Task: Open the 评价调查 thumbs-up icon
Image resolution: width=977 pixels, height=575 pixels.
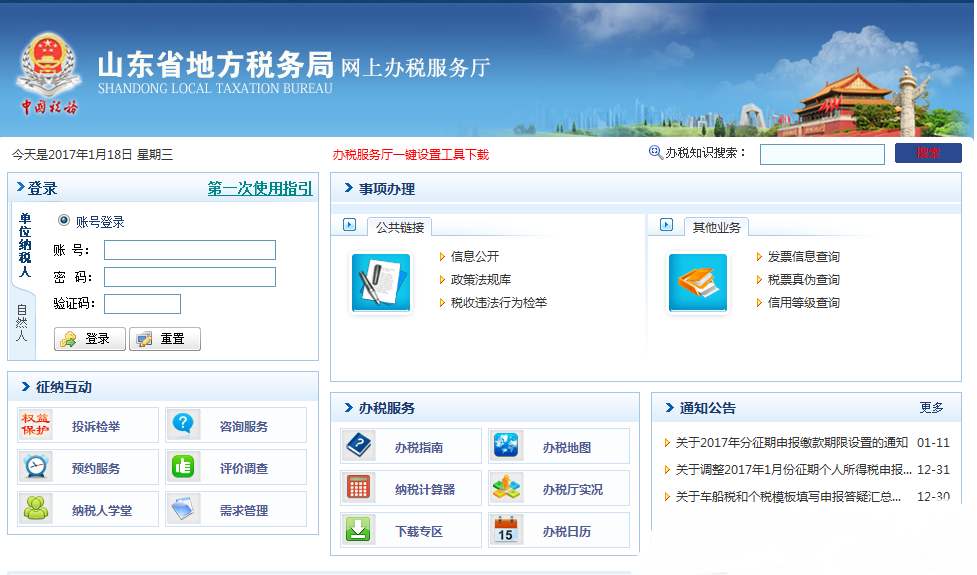Action: pyautogui.click(x=183, y=467)
